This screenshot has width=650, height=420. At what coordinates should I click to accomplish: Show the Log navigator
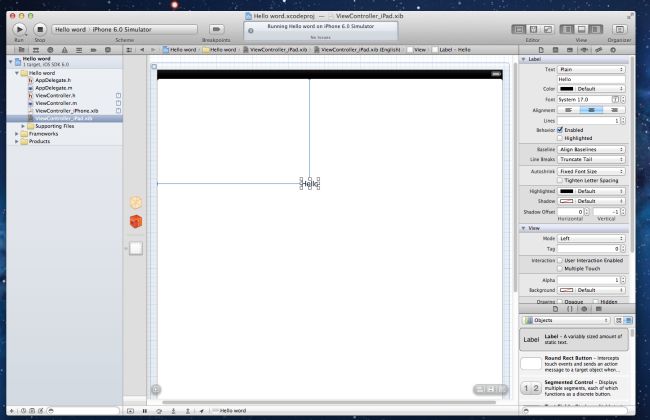click(108, 50)
